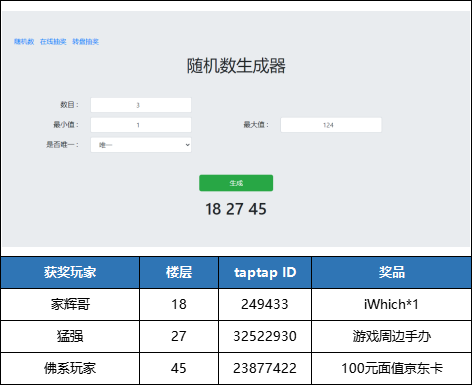This screenshot has height=385, width=472.
Task: Select floor cell 27 in table
Action: (x=179, y=336)
